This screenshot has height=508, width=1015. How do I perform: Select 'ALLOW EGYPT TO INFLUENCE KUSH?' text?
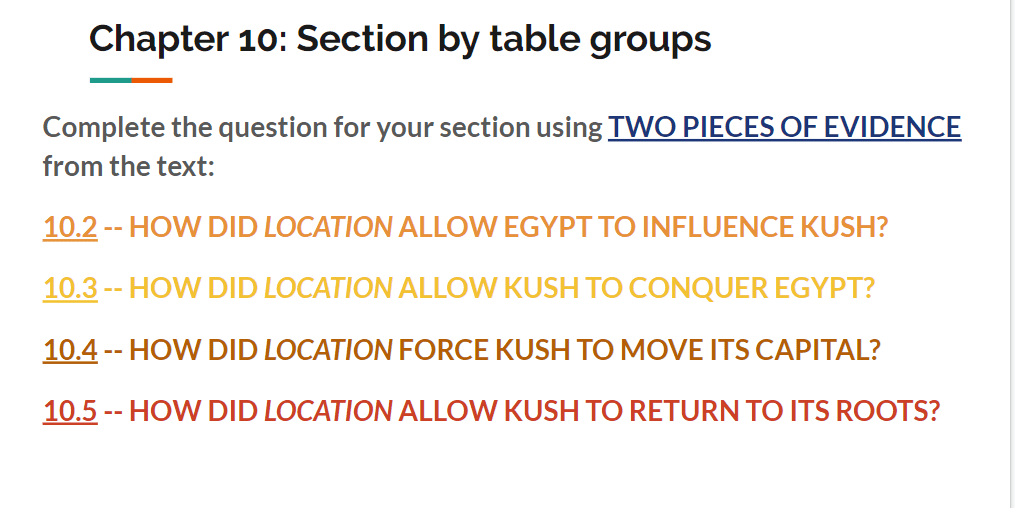(643, 227)
